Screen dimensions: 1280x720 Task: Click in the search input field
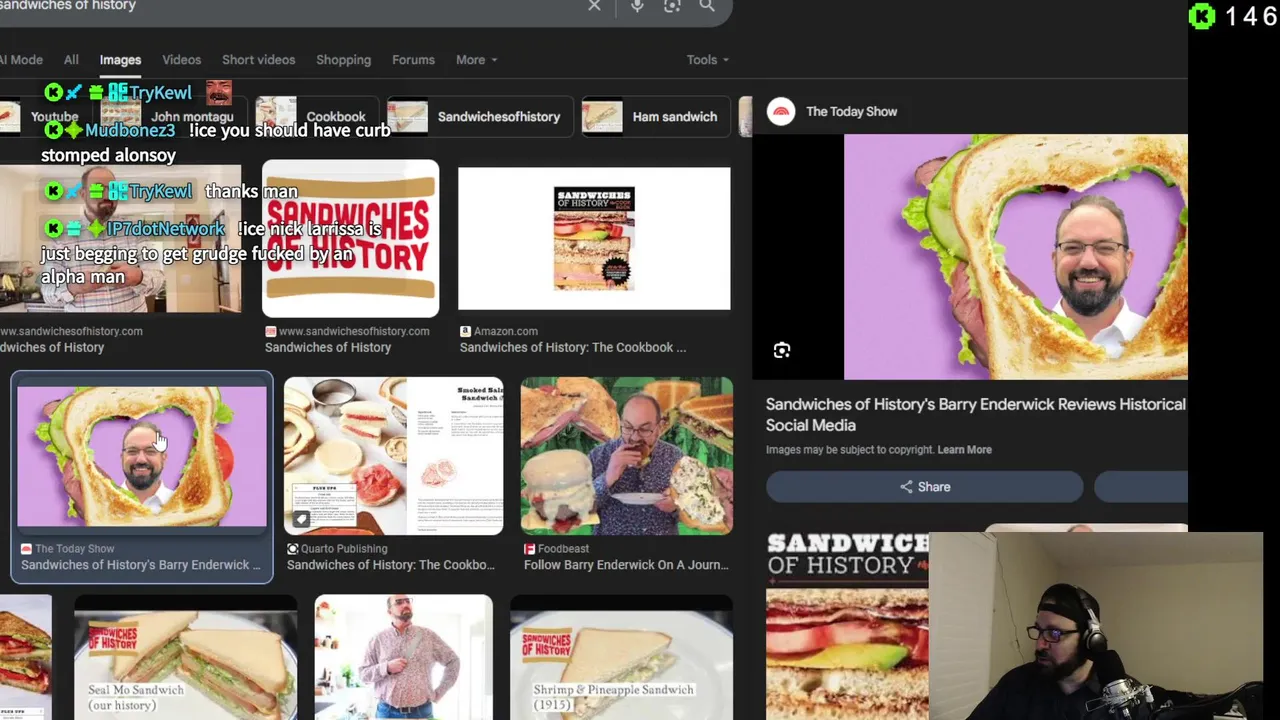290,6
